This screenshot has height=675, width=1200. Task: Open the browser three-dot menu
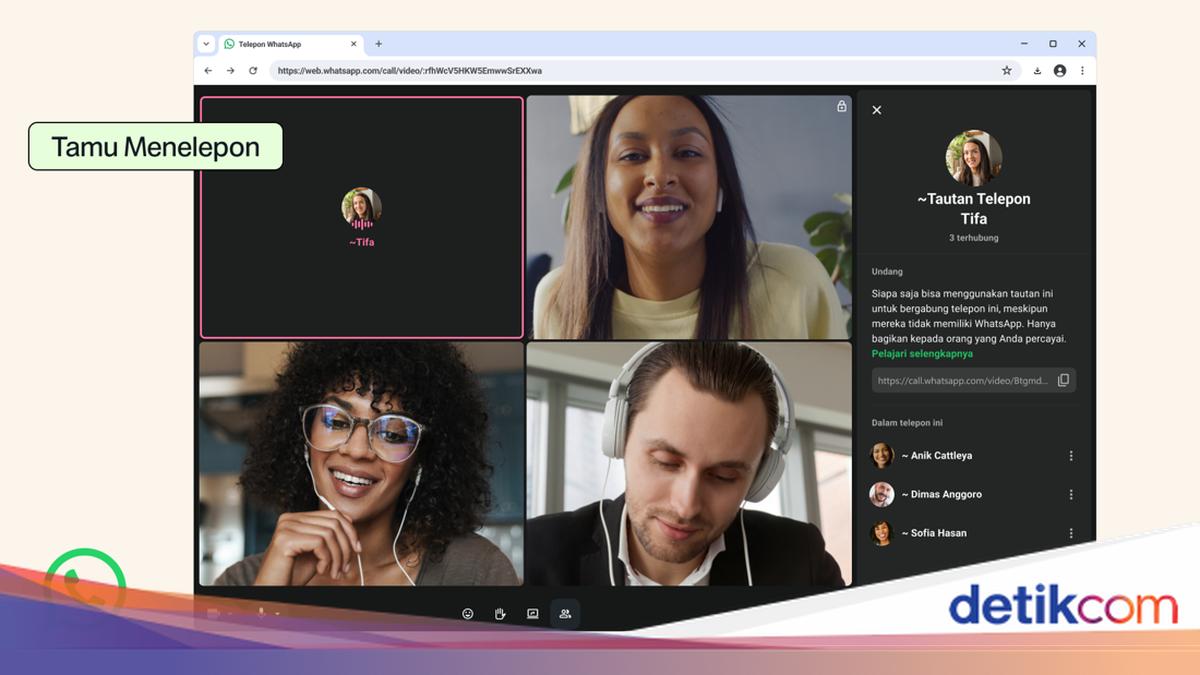[x=1081, y=71]
